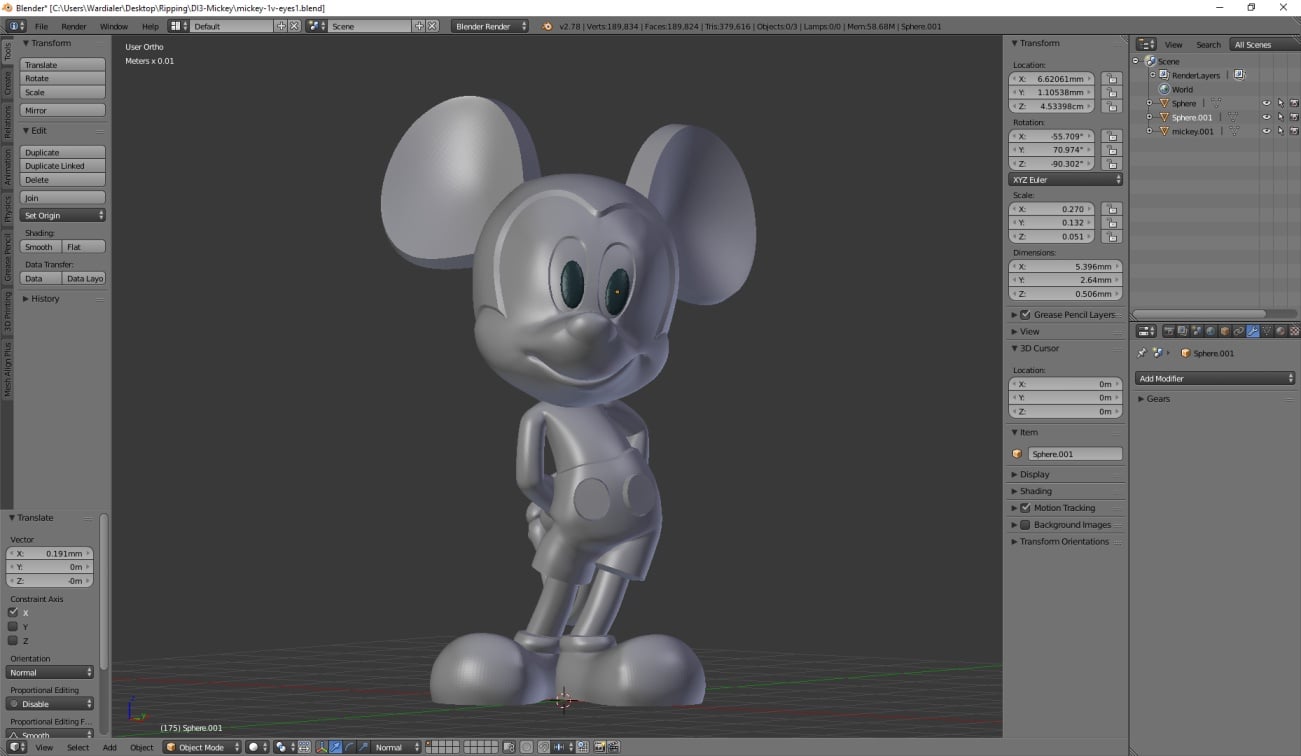Click the Delete button in Edit panel
This screenshot has width=1301, height=756.
point(63,180)
